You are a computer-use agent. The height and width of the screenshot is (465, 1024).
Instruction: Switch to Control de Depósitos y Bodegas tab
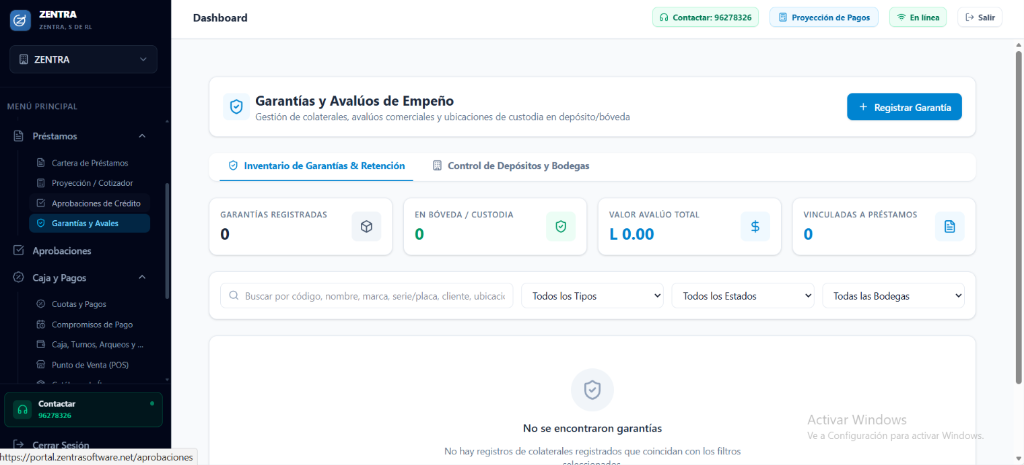point(511,166)
